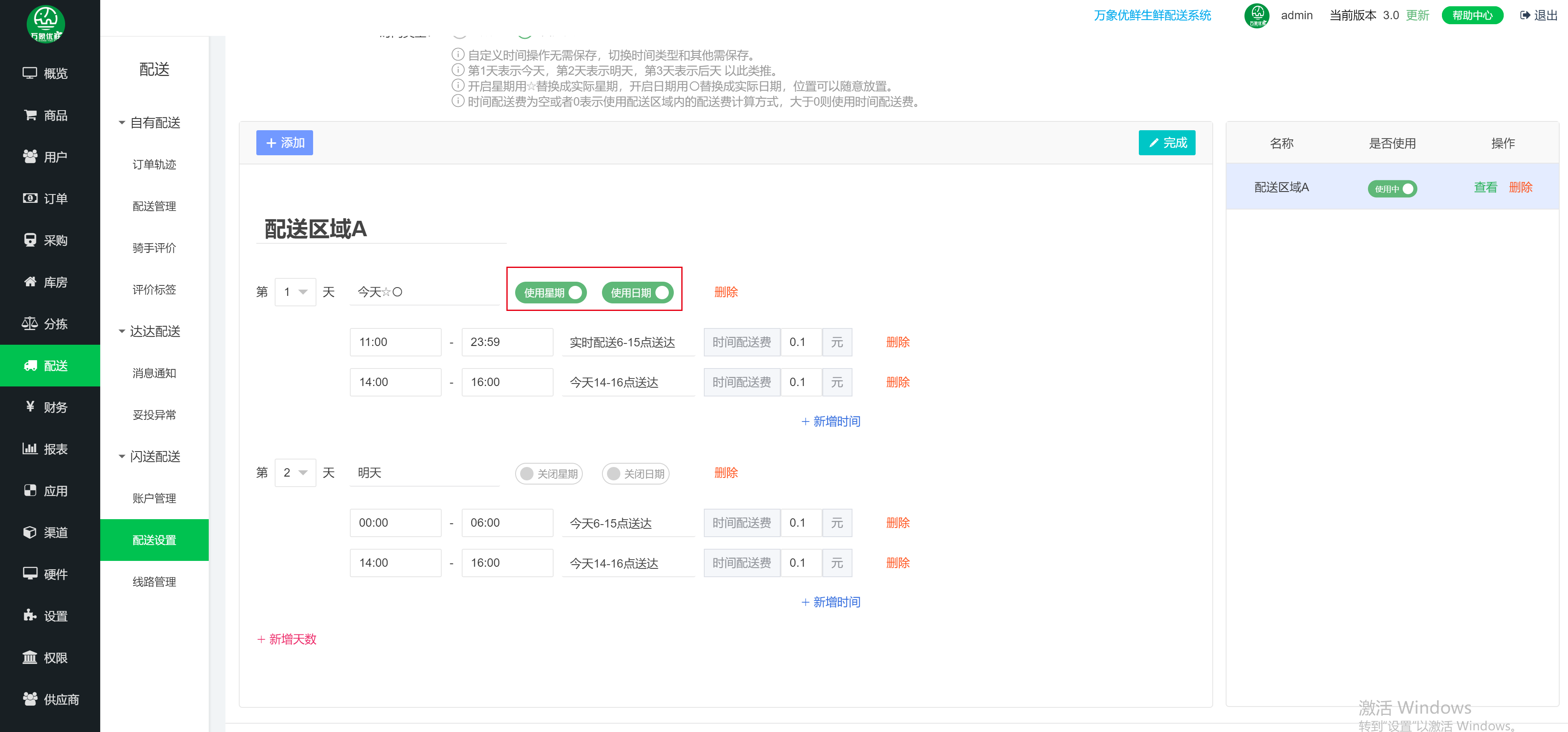Image resolution: width=1568 pixels, height=732 pixels.
Task: Click the 库房 home icon
Action: tap(29, 282)
